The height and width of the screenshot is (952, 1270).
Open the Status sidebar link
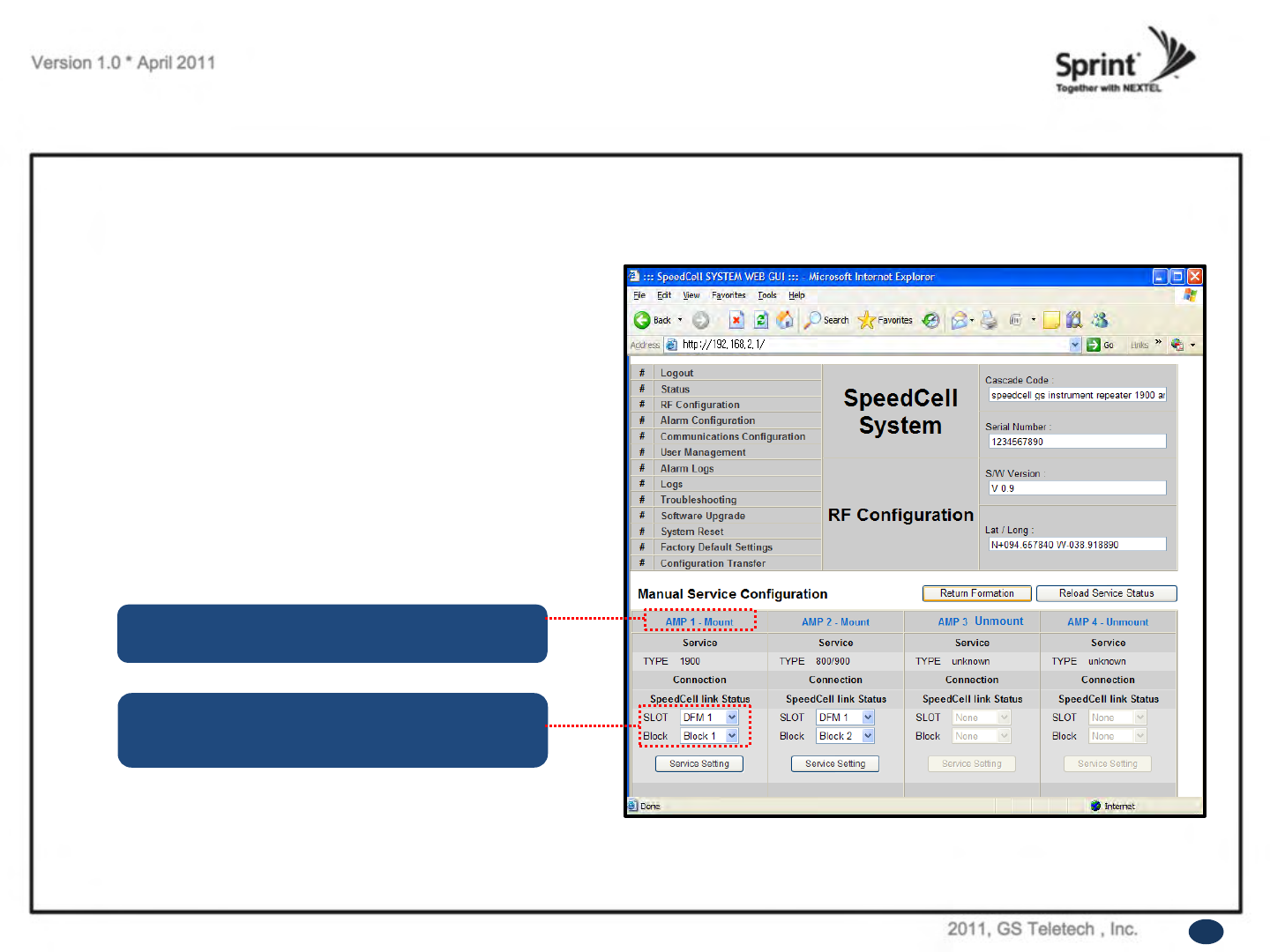pyautogui.click(x=675, y=389)
